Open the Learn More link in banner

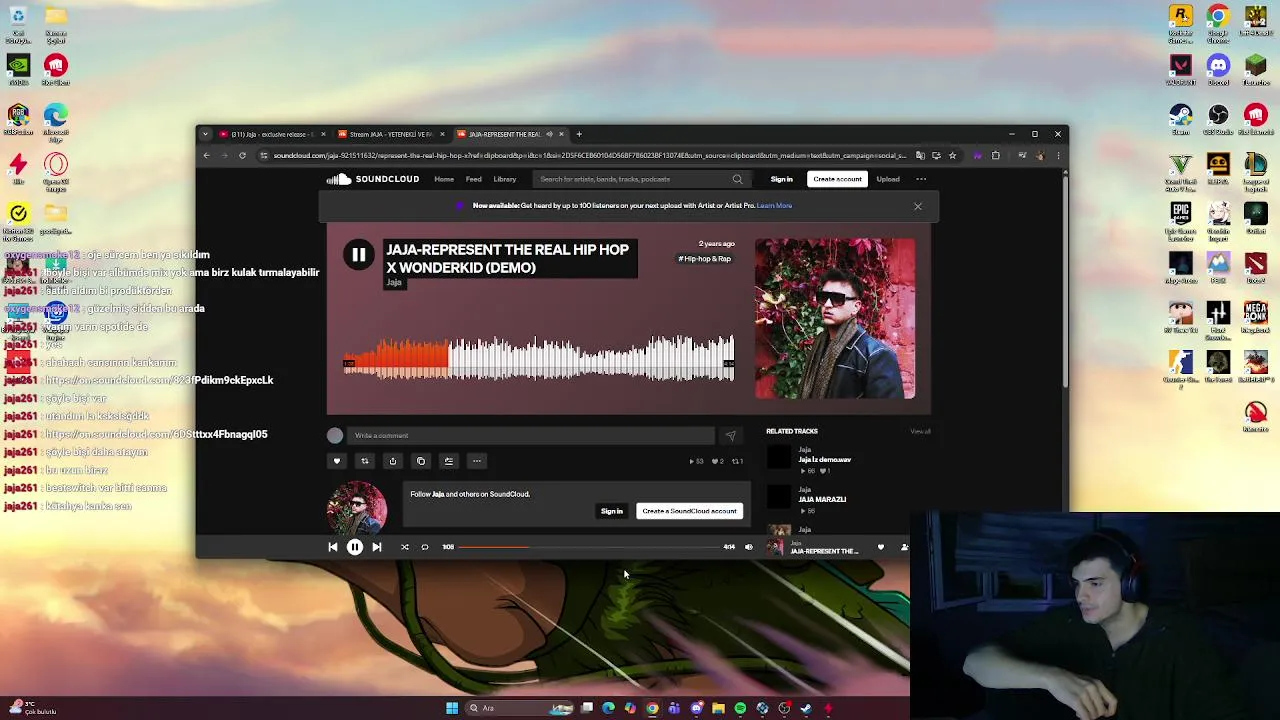[x=774, y=205]
